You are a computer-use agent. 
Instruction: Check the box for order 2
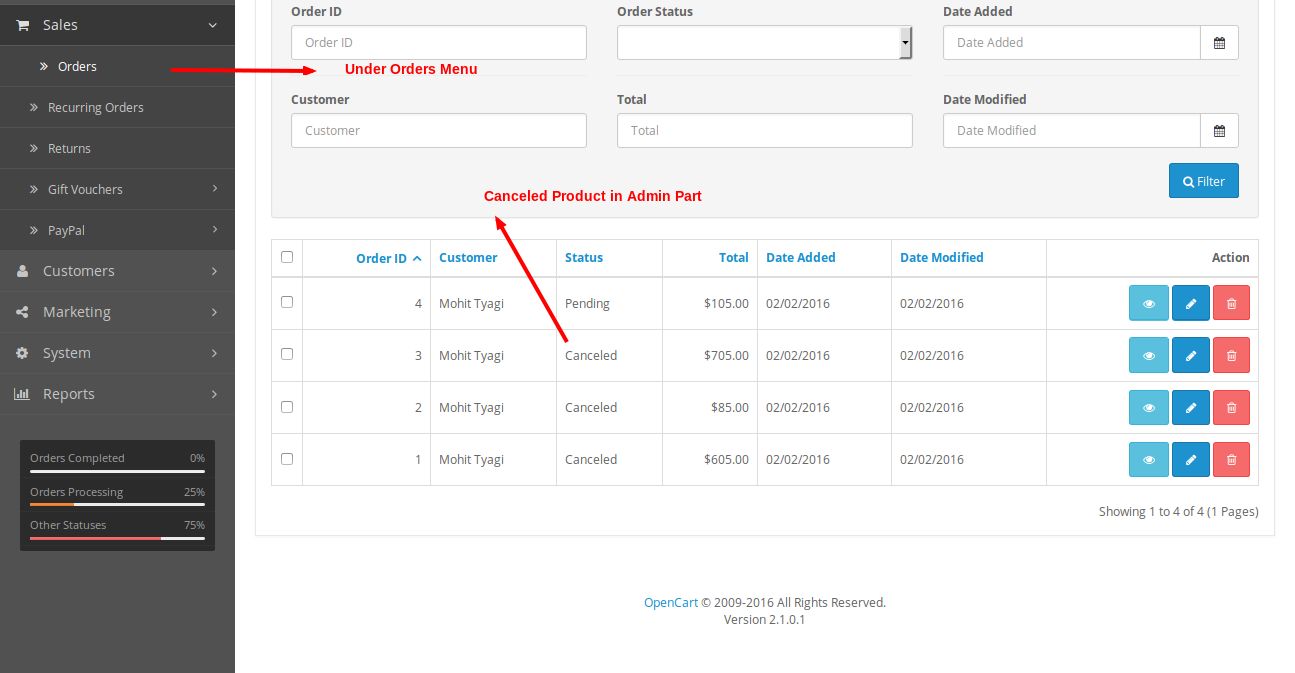click(x=287, y=406)
